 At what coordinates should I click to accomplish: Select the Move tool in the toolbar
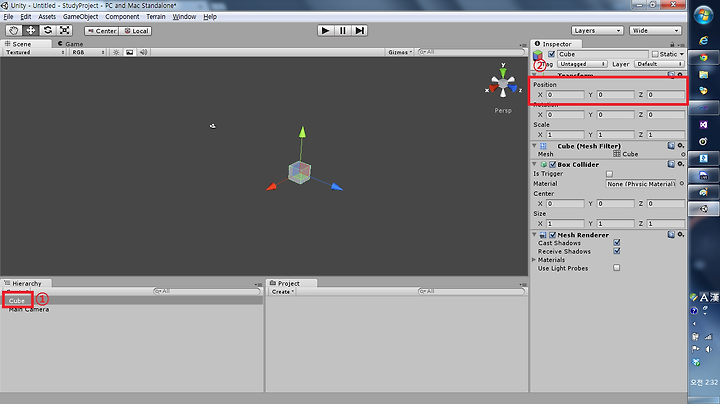click(31, 30)
